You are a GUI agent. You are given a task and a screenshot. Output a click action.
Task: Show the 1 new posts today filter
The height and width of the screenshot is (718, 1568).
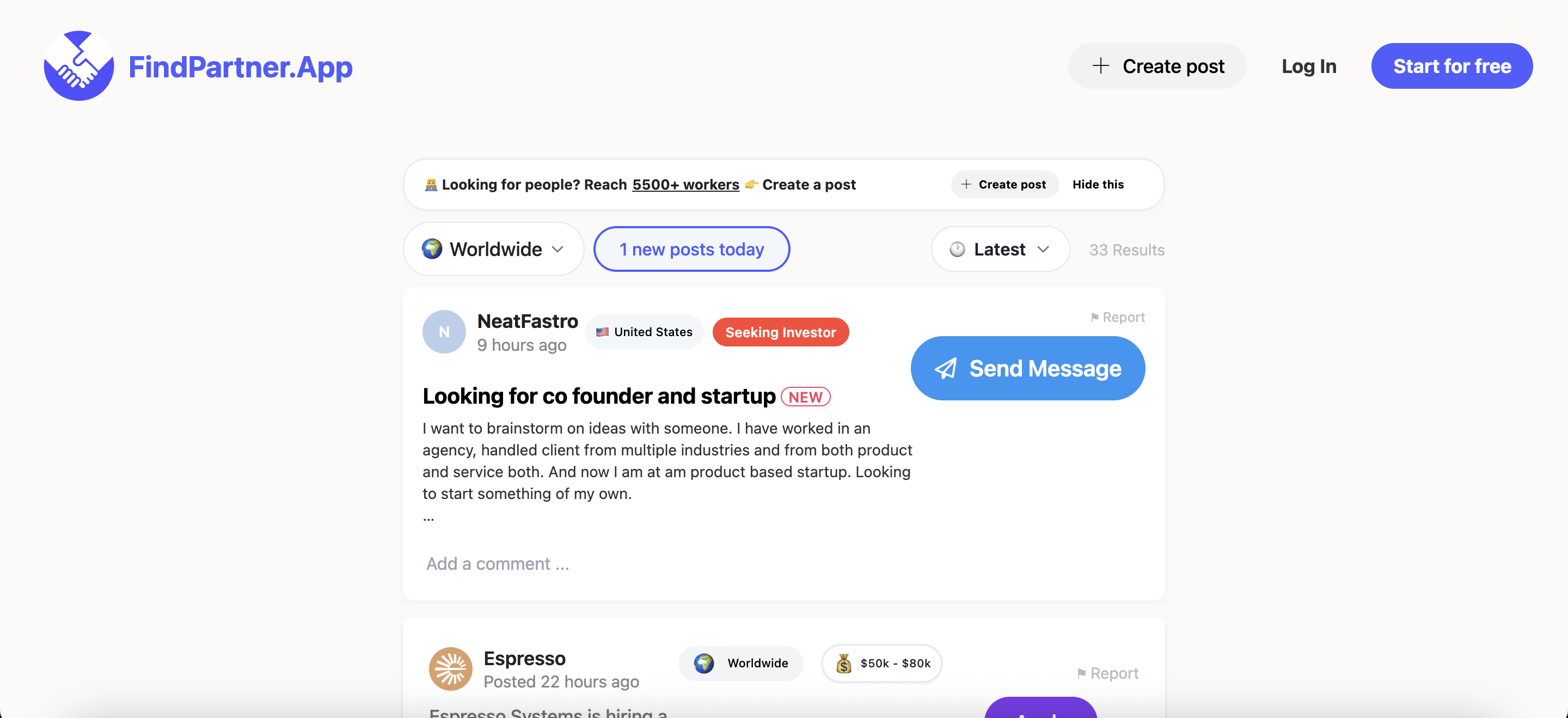pos(691,249)
